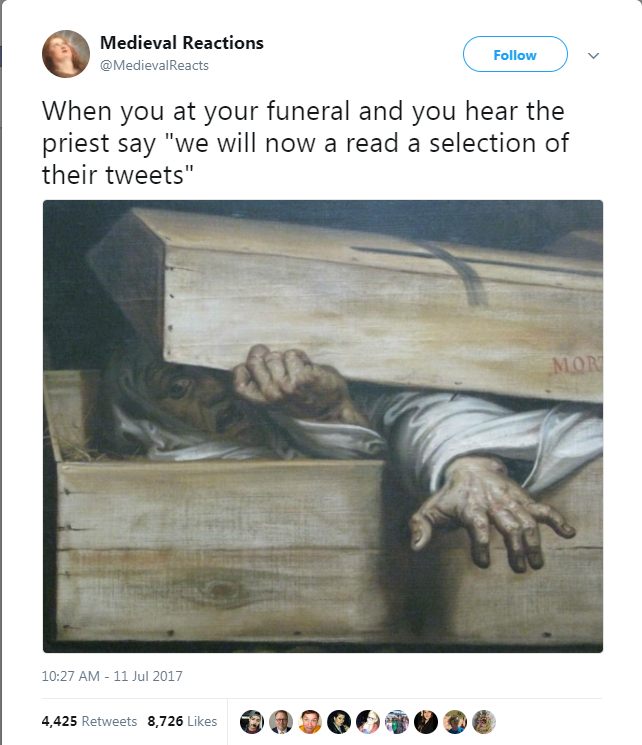
Task: Visit the @MedievalReacts handle link
Action: (154, 65)
